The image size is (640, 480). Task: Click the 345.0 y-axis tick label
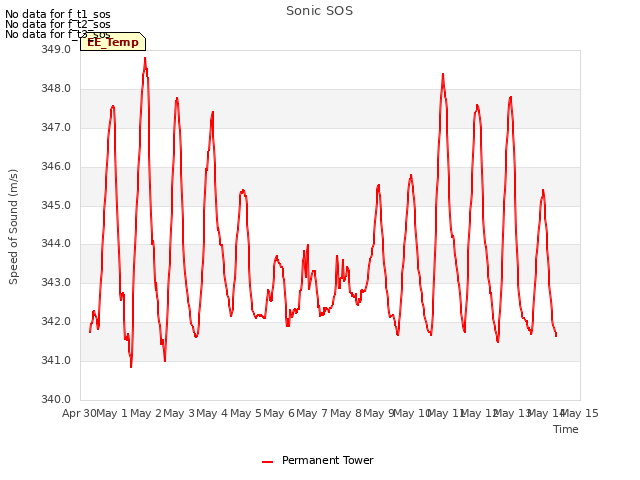point(56,205)
